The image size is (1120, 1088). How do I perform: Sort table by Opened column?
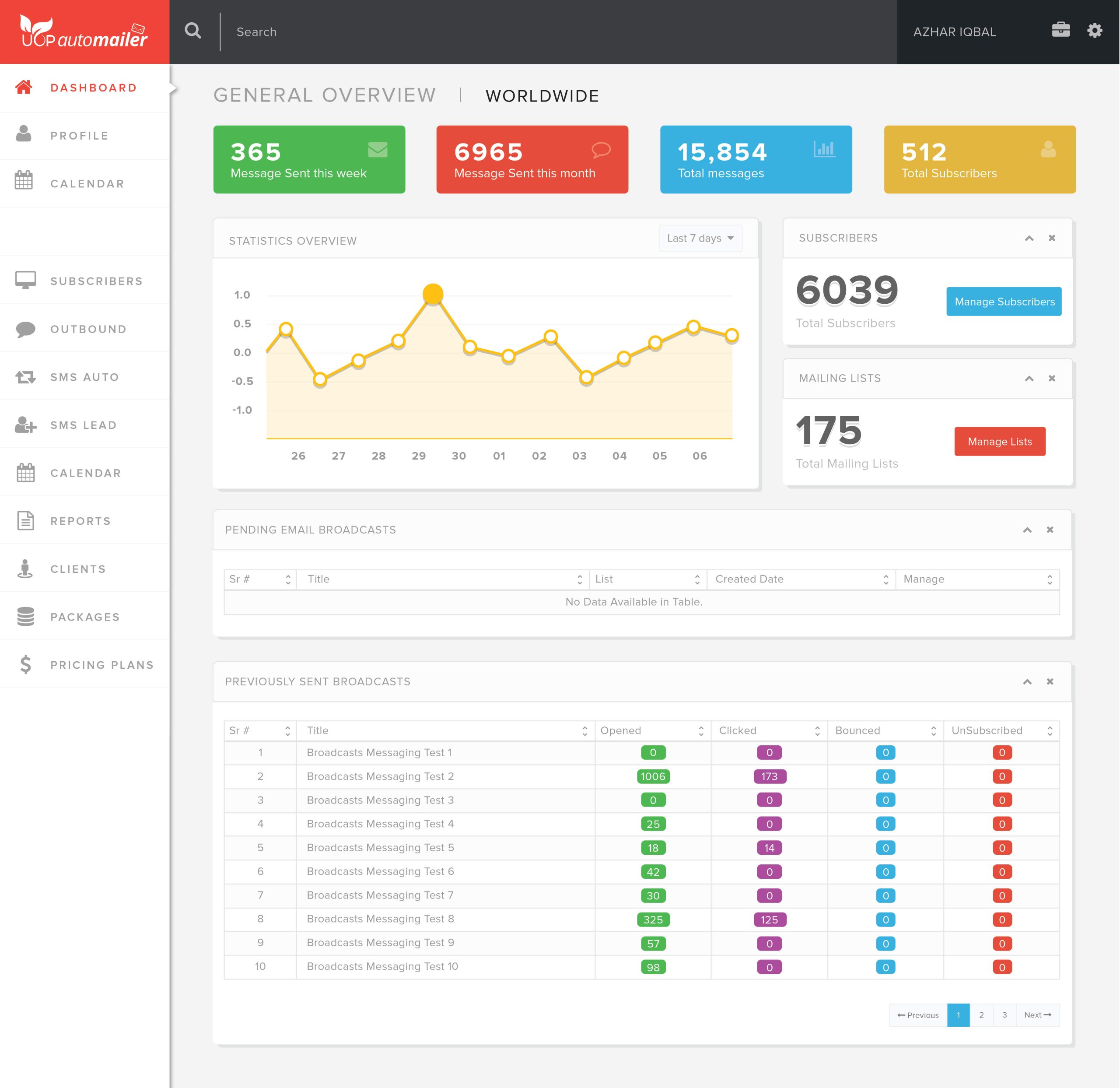tap(652, 731)
